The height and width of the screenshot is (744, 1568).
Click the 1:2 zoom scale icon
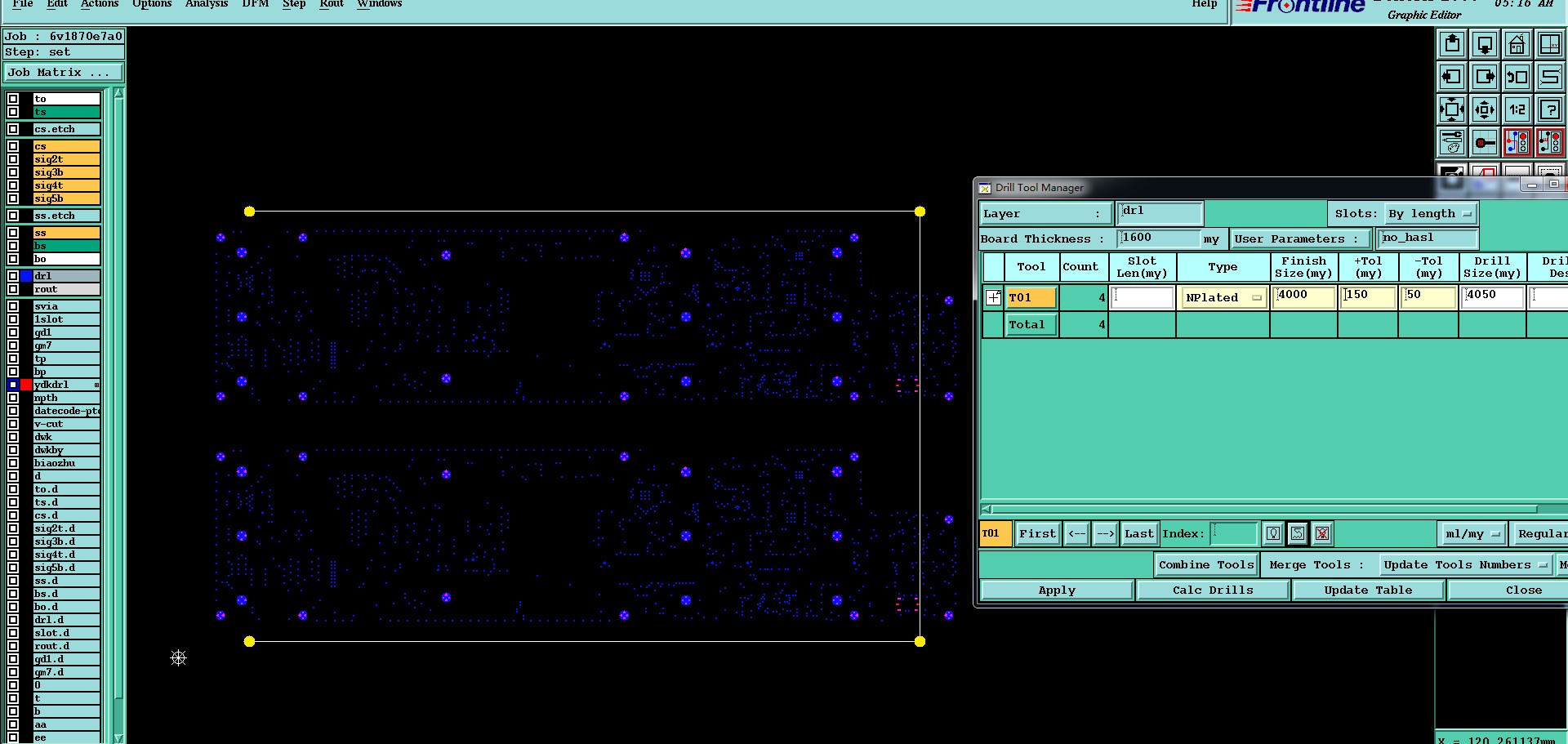(1517, 109)
